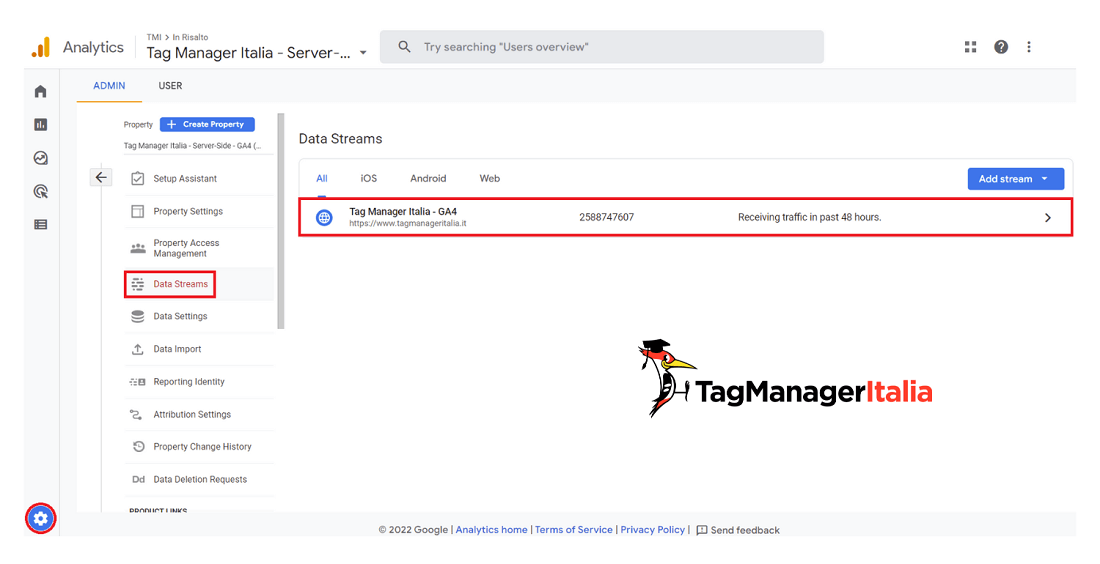Screen dimensions: 1100x564
Task: Click the Data Settings database icon
Action: pos(138,316)
